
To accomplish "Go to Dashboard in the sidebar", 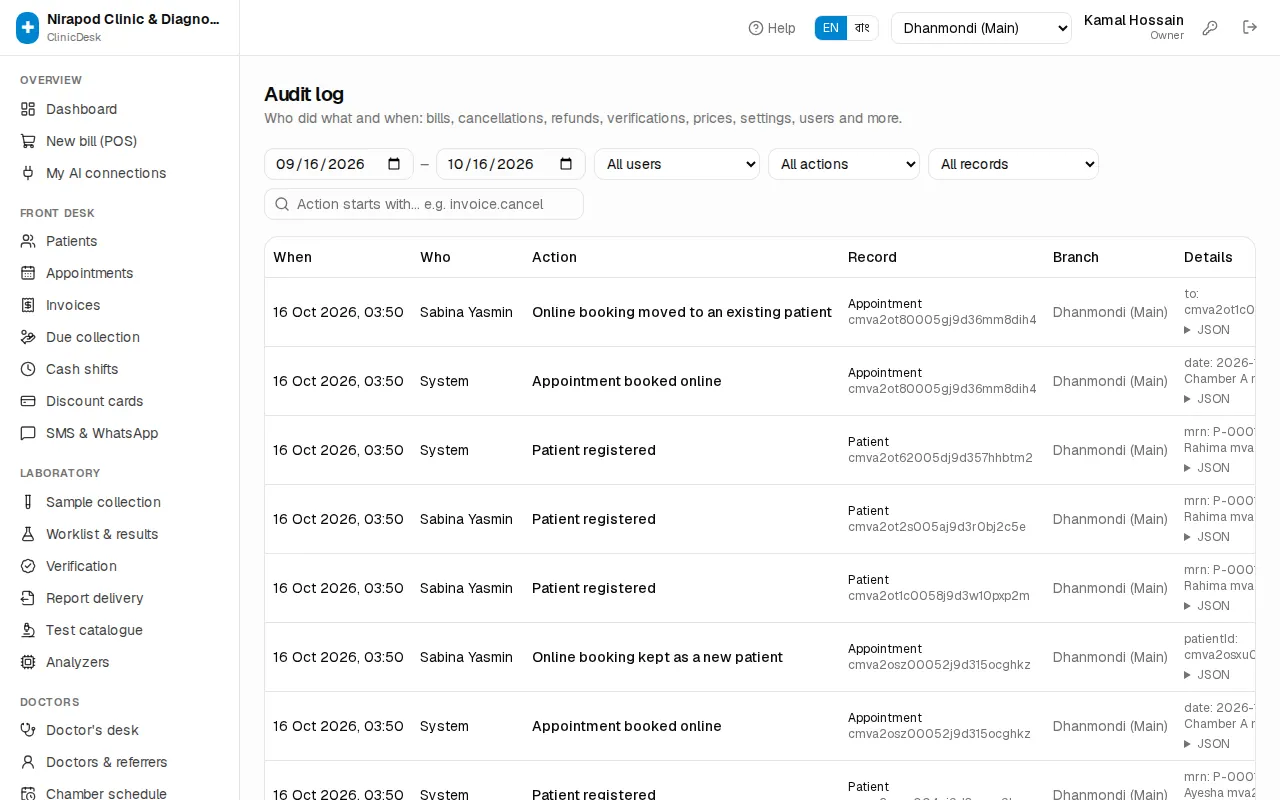I will (120, 109).
